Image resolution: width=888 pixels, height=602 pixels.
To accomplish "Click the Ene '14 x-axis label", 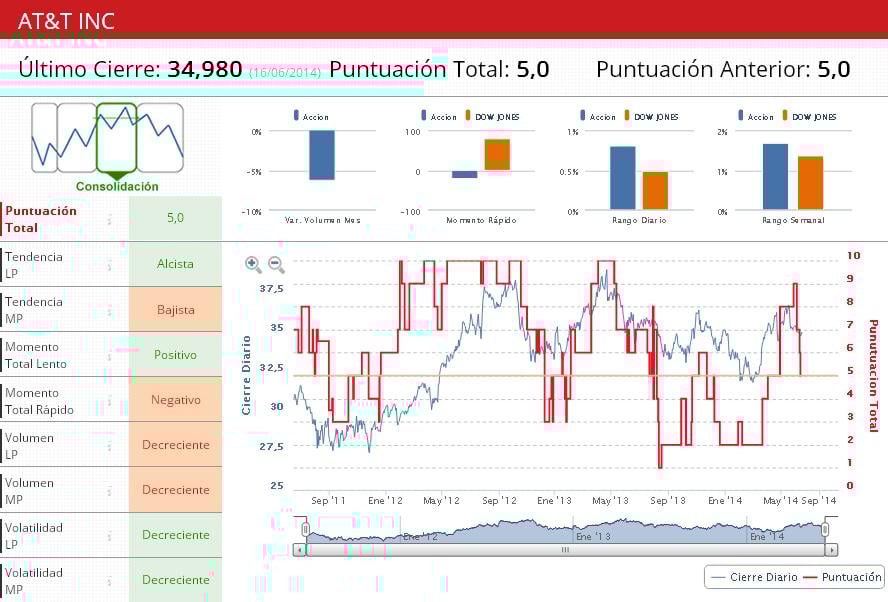I will (725, 501).
